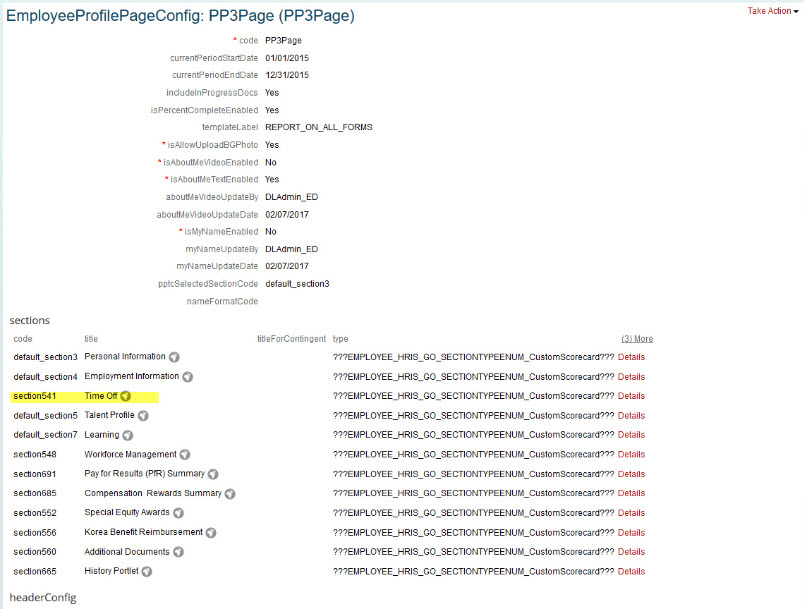804x610 pixels.
Task: Open Details for default_section4 row
Action: coord(631,377)
